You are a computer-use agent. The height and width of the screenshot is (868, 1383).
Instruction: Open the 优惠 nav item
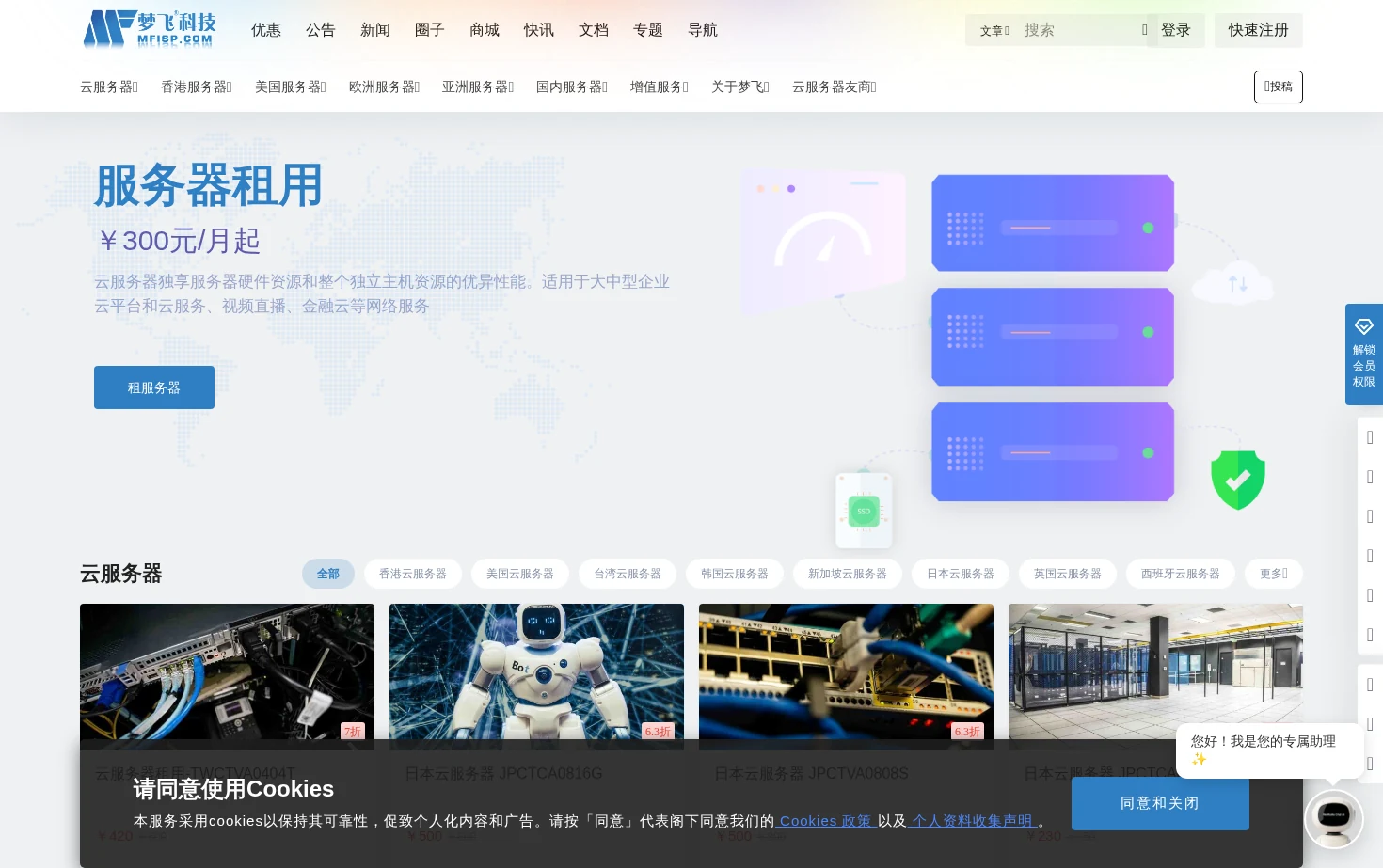coord(266,30)
